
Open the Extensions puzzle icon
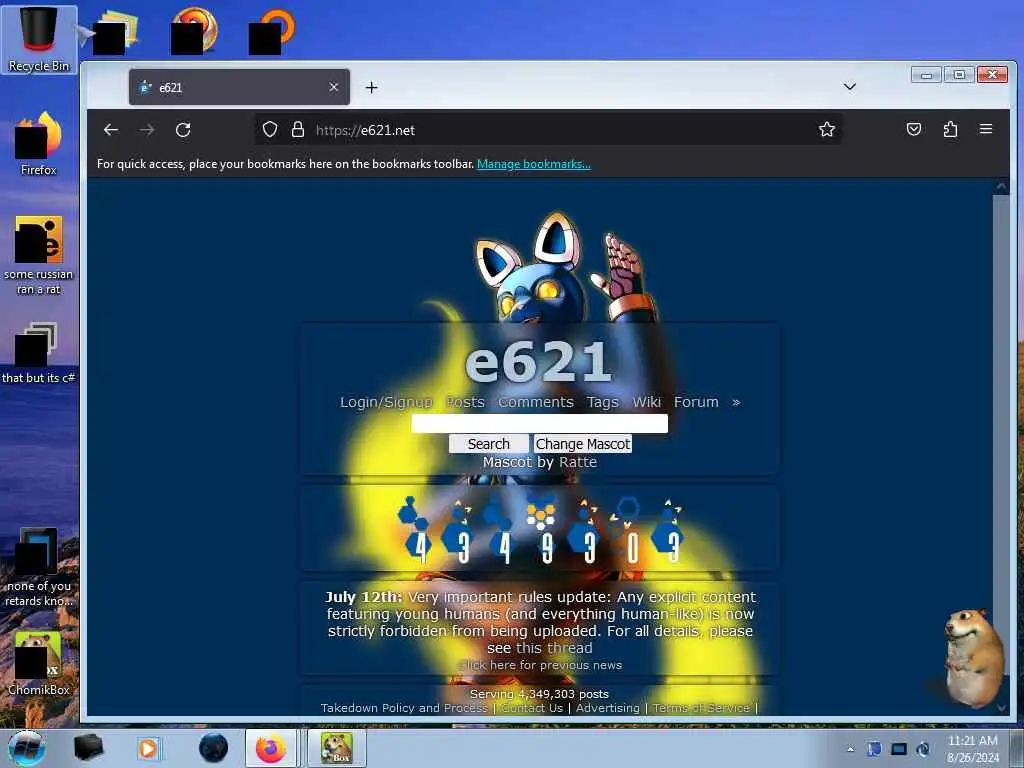950,129
